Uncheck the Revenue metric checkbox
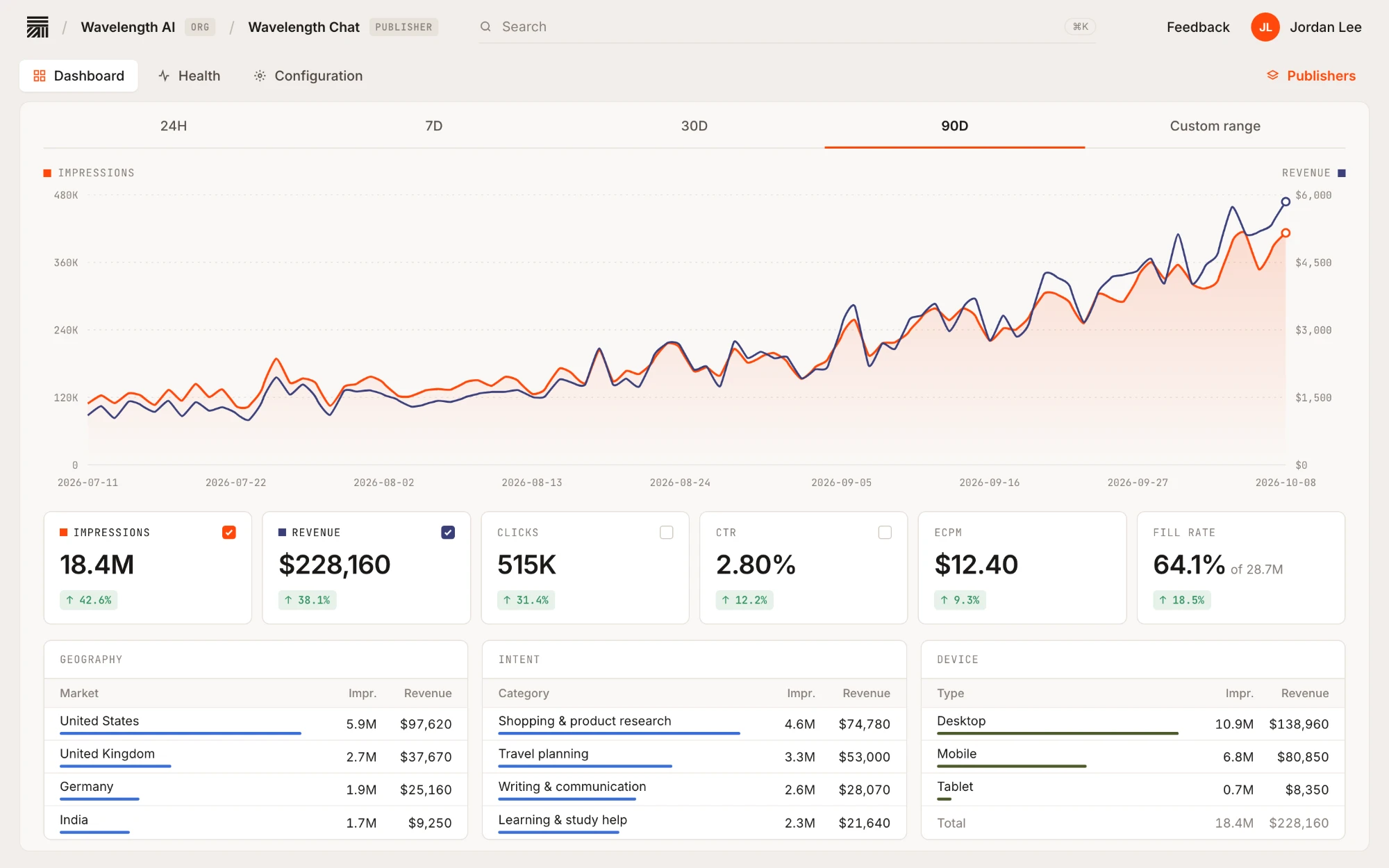The image size is (1389, 868). [x=448, y=533]
